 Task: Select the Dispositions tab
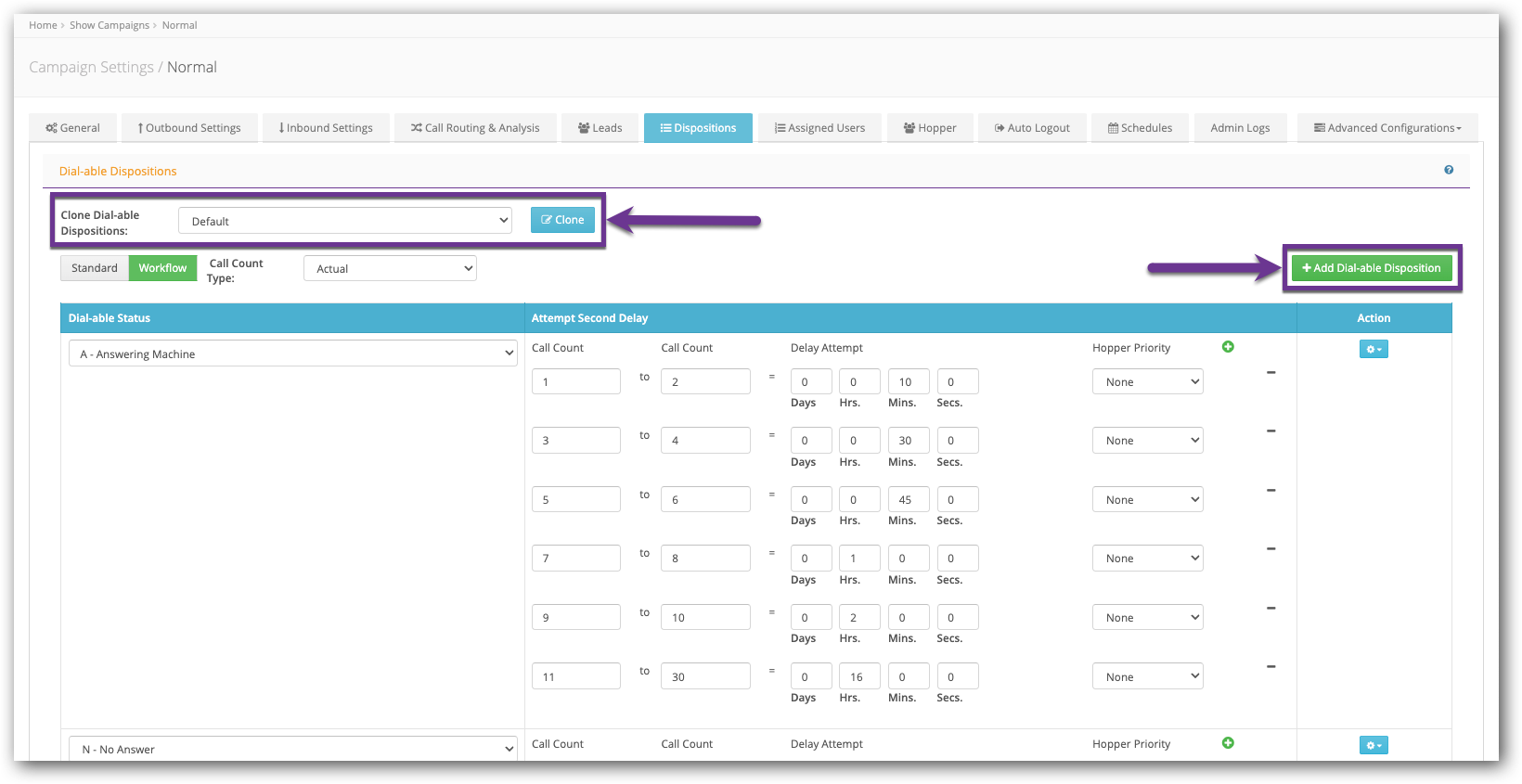698,128
